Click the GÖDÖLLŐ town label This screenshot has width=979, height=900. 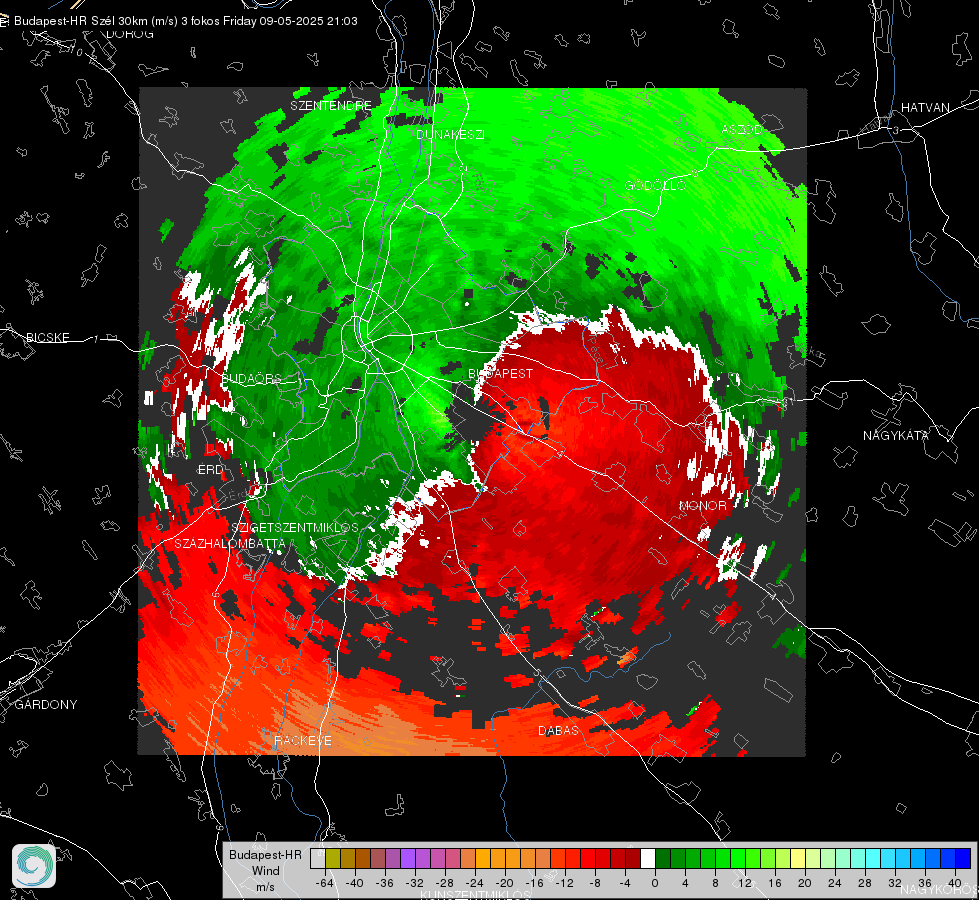(656, 185)
